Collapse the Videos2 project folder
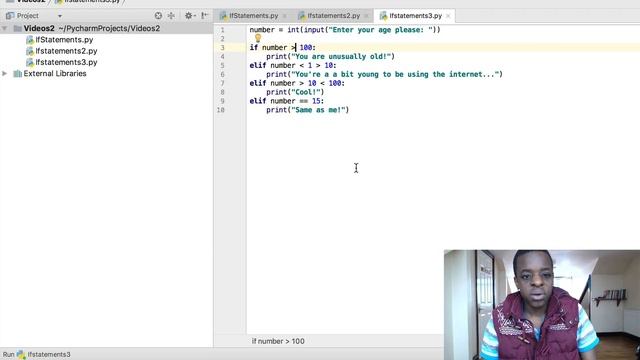This screenshot has height=360, width=640. point(4,28)
